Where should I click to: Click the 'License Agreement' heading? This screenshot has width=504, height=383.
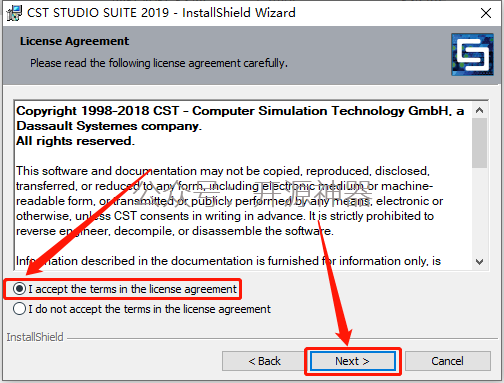point(74,41)
